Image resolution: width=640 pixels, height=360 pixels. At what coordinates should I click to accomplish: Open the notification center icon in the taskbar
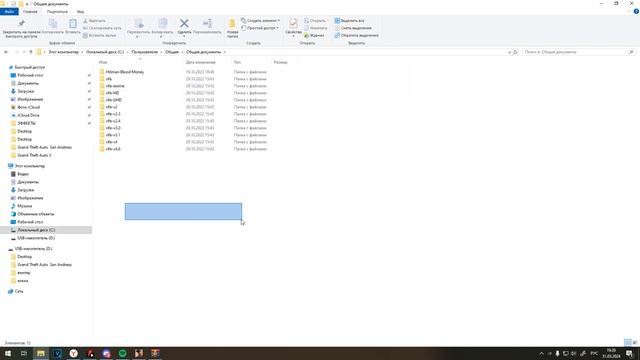629,353
